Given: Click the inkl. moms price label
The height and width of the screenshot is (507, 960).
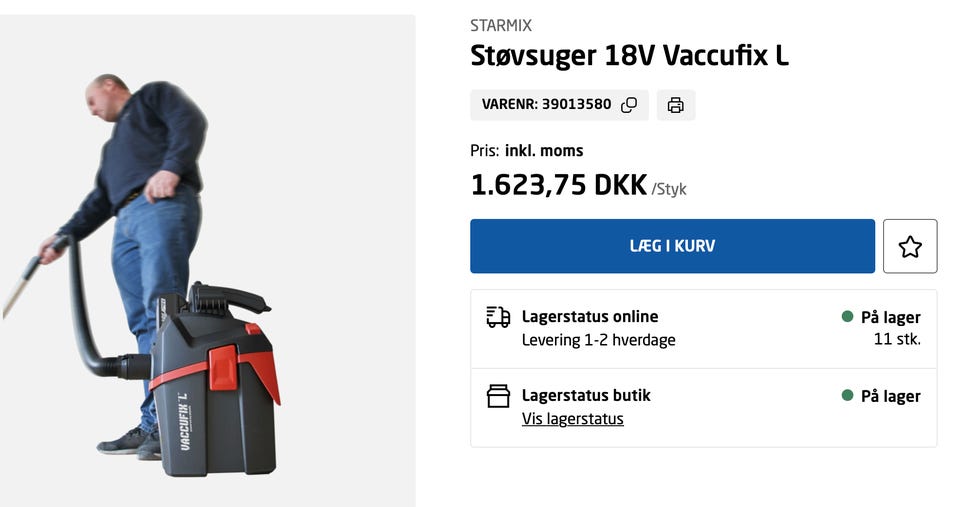Looking at the screenshot, I should [x=544, y=151].
